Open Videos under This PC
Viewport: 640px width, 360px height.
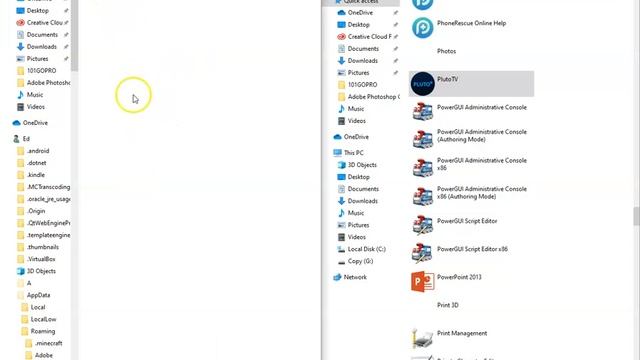click(x=356, y=238)
